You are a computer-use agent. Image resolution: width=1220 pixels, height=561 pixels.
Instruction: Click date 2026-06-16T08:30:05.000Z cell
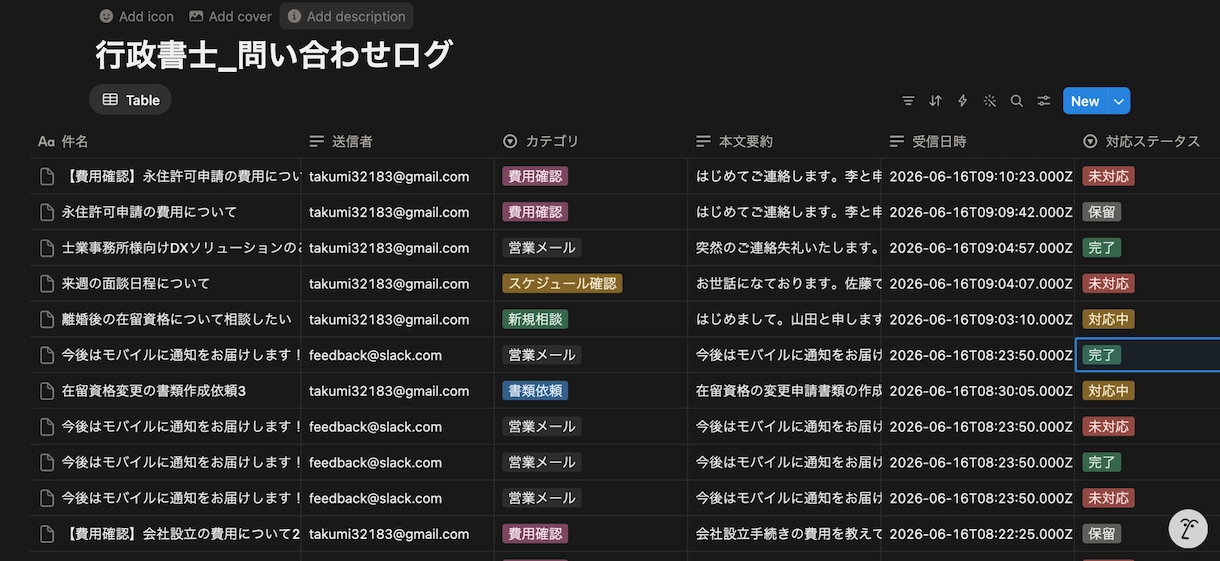pos(978,391)
